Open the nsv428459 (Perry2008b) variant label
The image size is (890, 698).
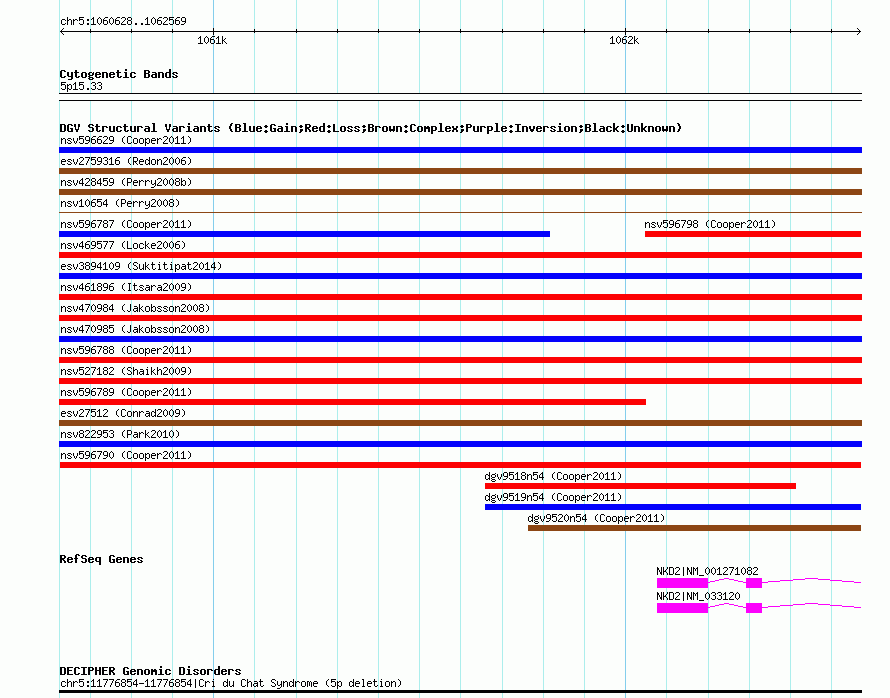[126, 182]
